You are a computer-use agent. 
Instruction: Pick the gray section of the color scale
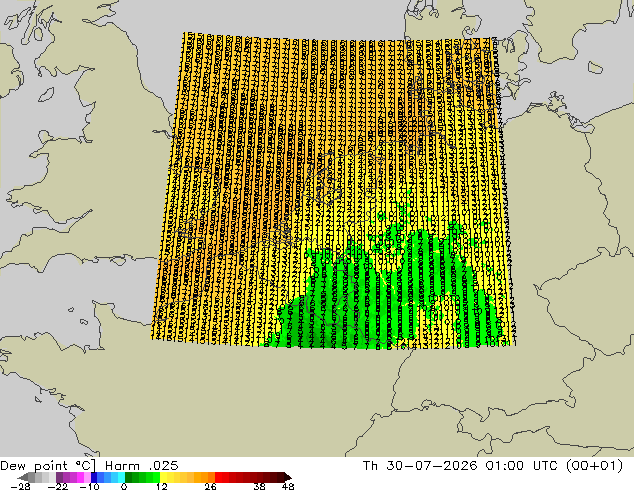click(x=42, y=477)
